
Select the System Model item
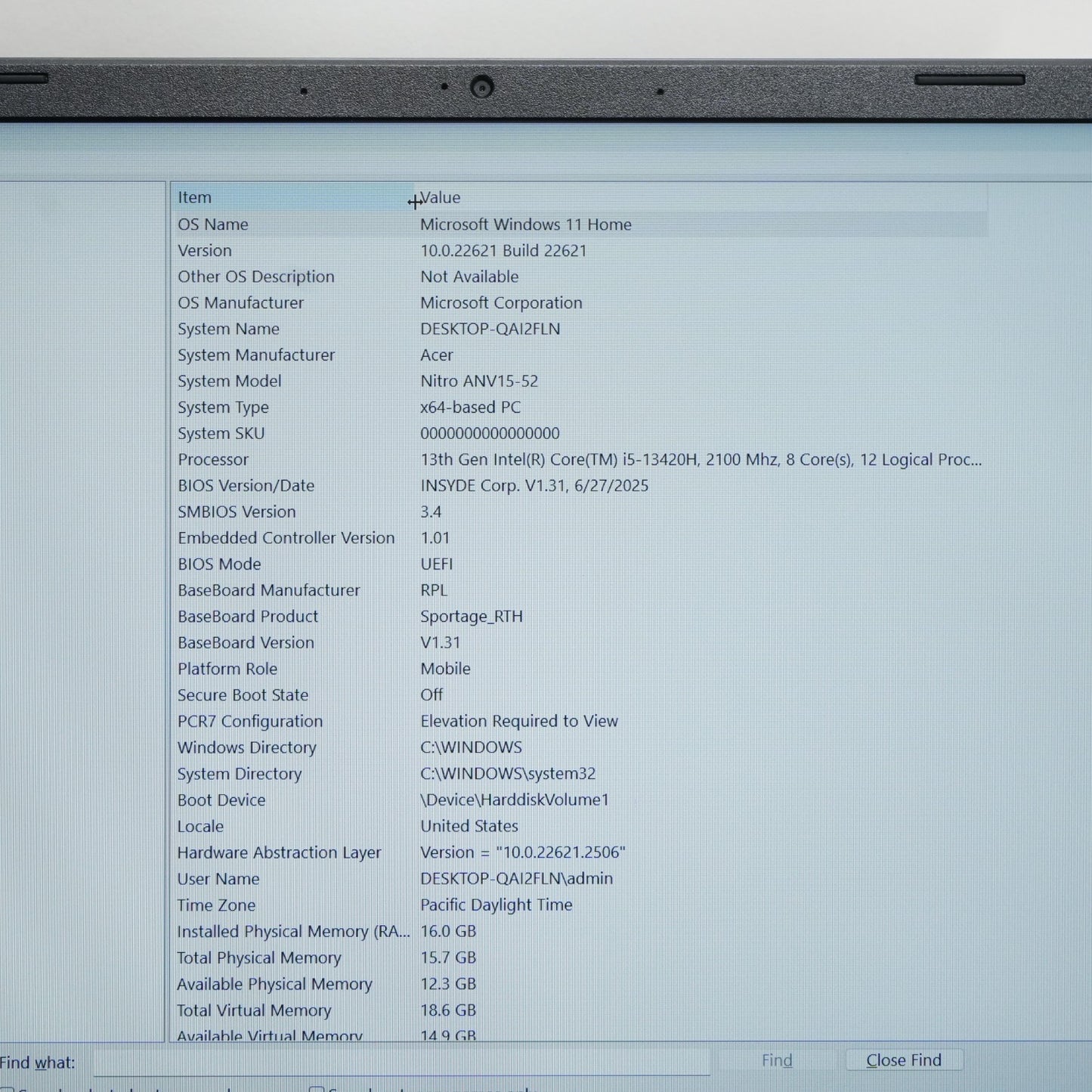pos(230,382)
